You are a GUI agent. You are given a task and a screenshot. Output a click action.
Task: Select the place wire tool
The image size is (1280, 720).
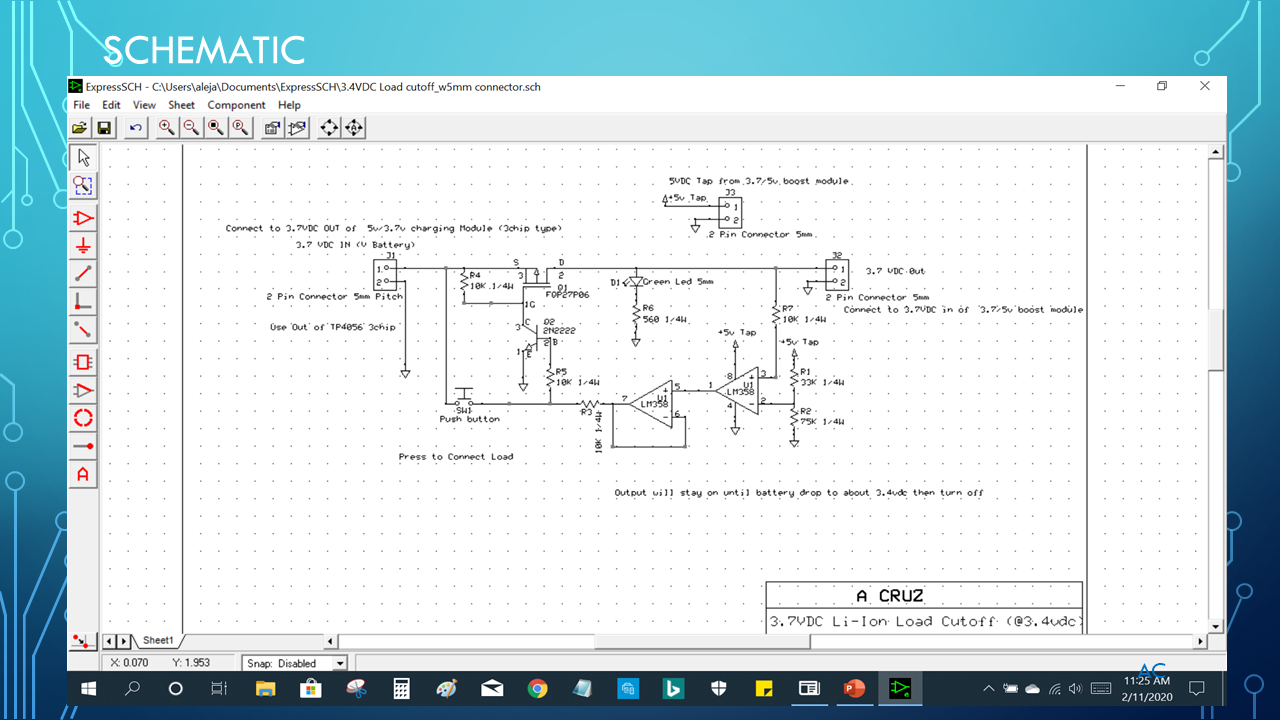[x=83, y=272]
